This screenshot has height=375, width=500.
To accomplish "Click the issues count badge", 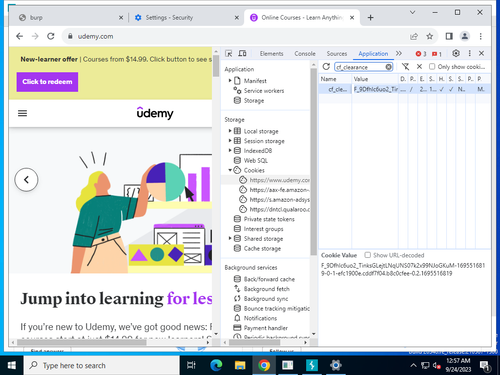I will click(x=437, y=54).
